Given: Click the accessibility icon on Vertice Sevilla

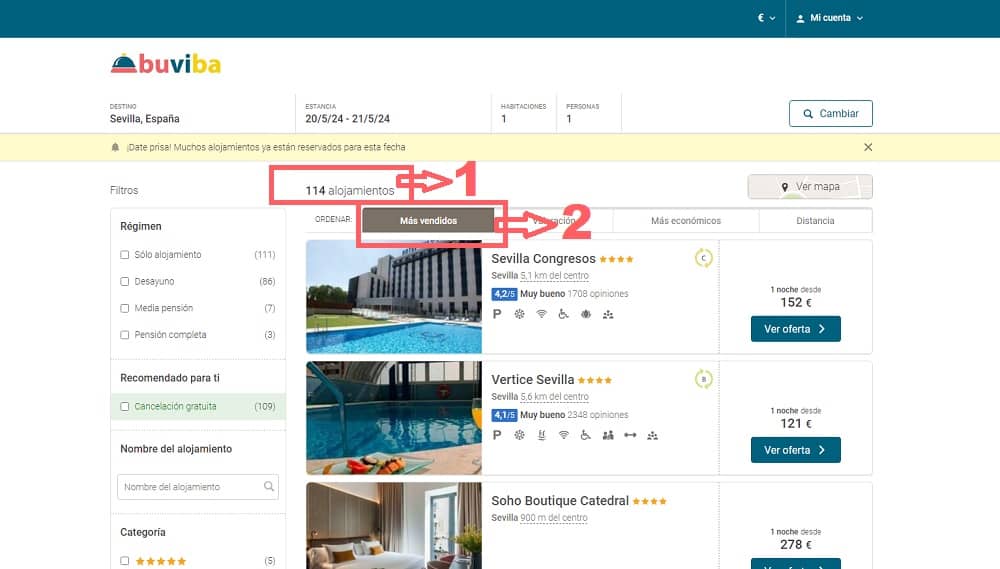Looking at the screenshot, I should [x=585, y=435].
